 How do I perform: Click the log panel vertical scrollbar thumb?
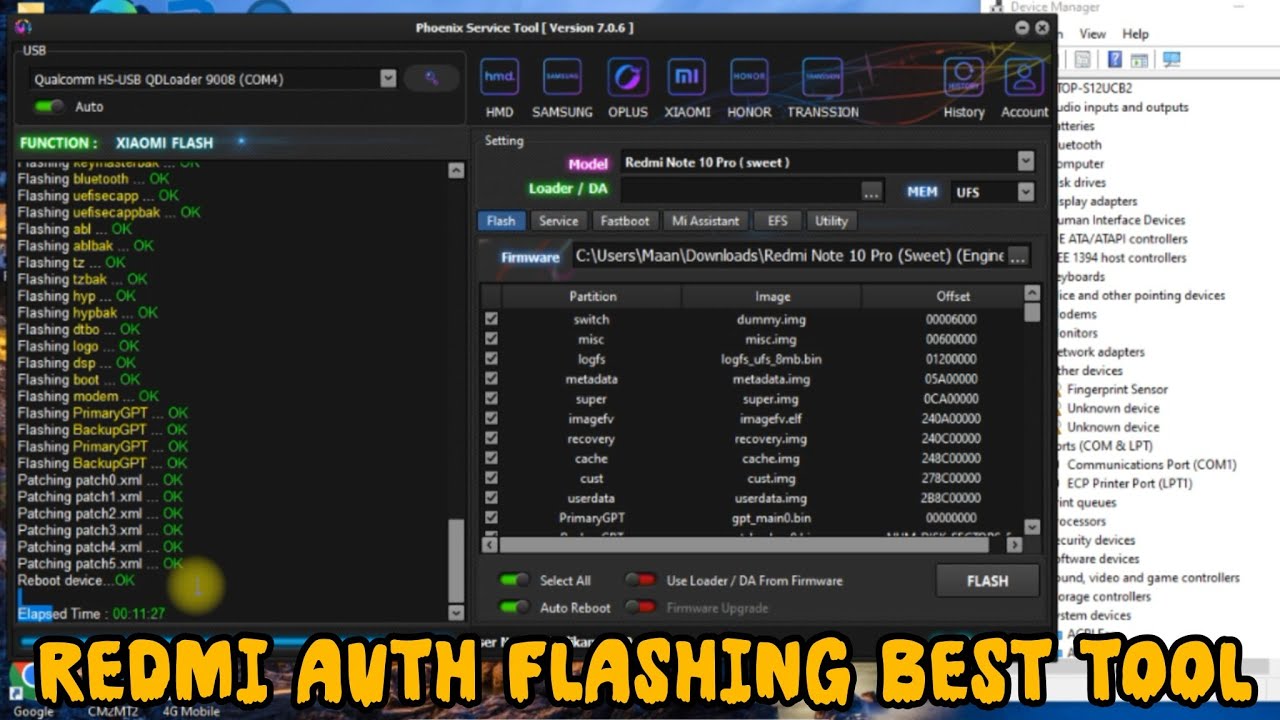pos(456,559)
